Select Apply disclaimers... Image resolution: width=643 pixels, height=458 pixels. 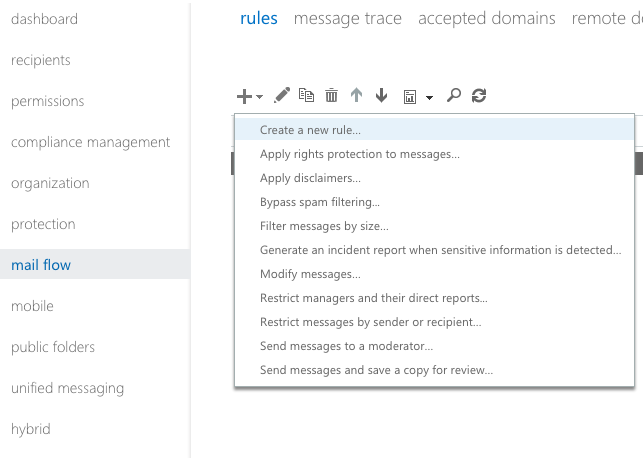pyautogui.click(x=434, y=178)
